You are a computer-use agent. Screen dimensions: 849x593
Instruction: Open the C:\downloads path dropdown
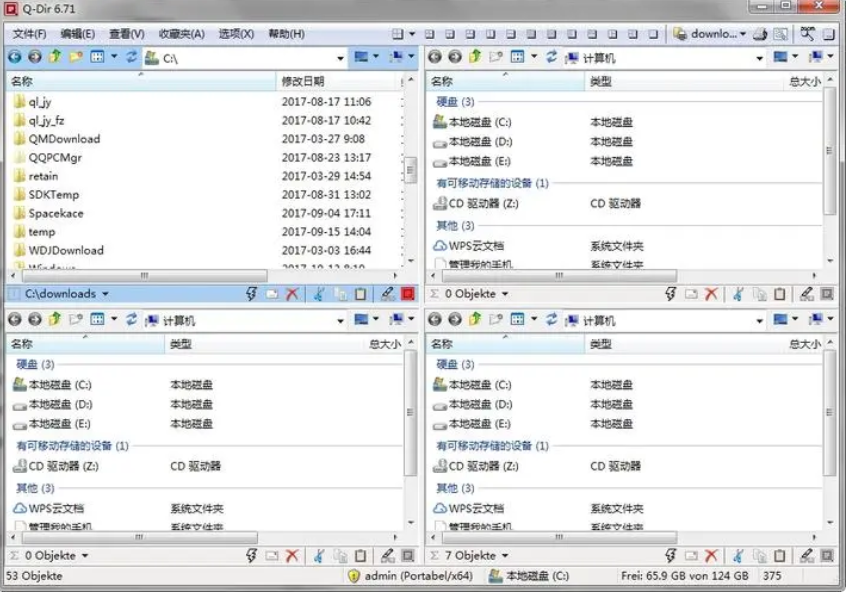[x=106, y=294]
